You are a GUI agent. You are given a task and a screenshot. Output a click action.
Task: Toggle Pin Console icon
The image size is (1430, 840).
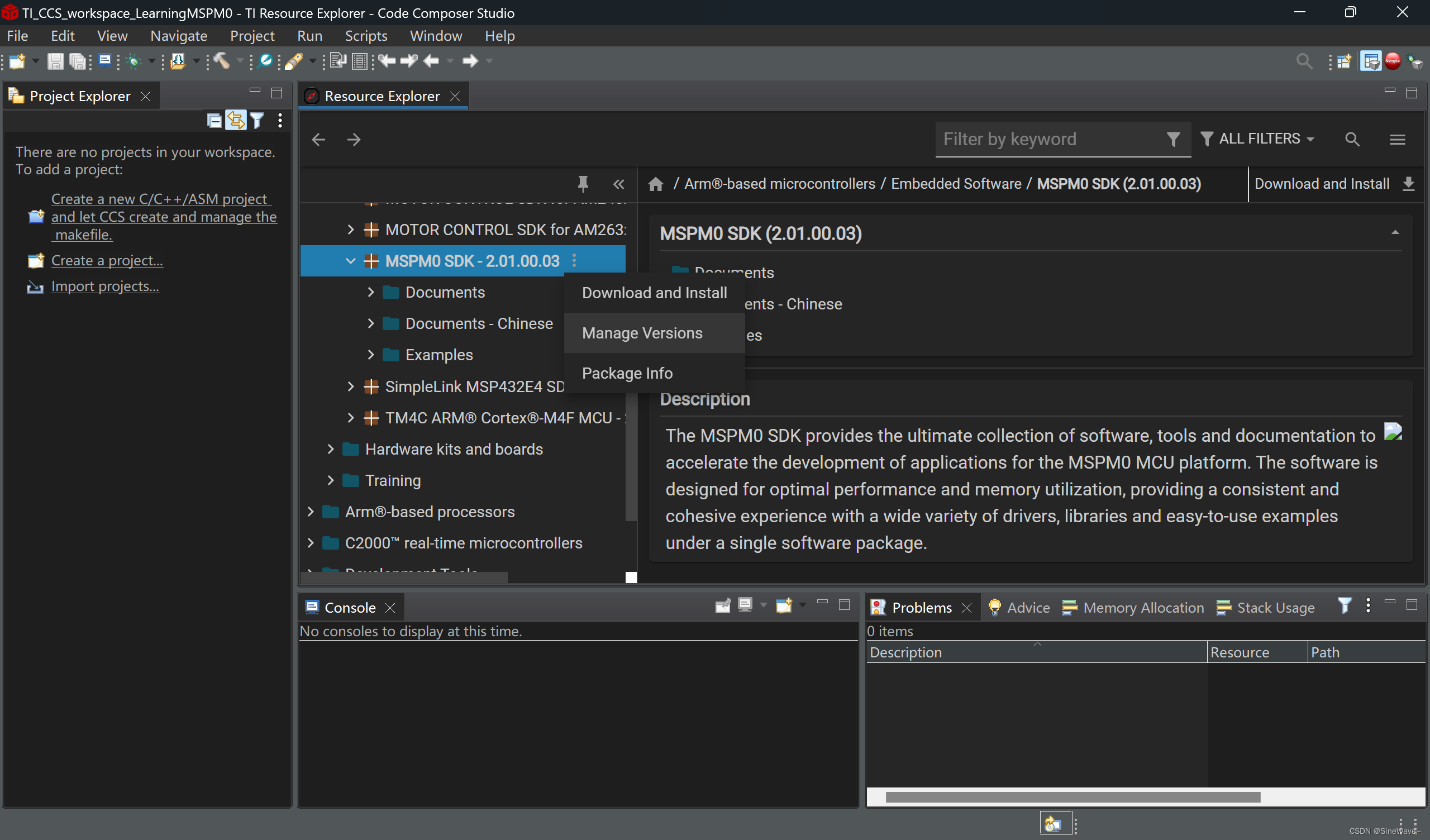coord(722,605)
